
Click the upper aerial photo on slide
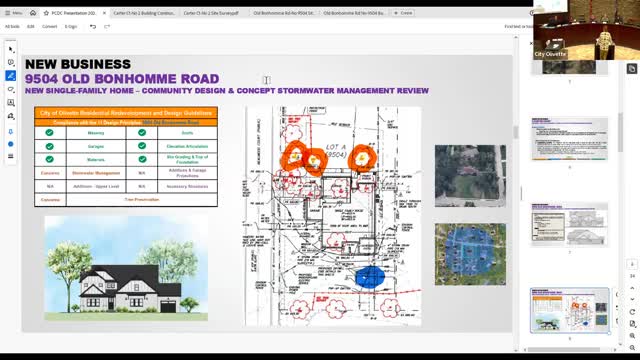pyautogui.click(x=470, y=176)
